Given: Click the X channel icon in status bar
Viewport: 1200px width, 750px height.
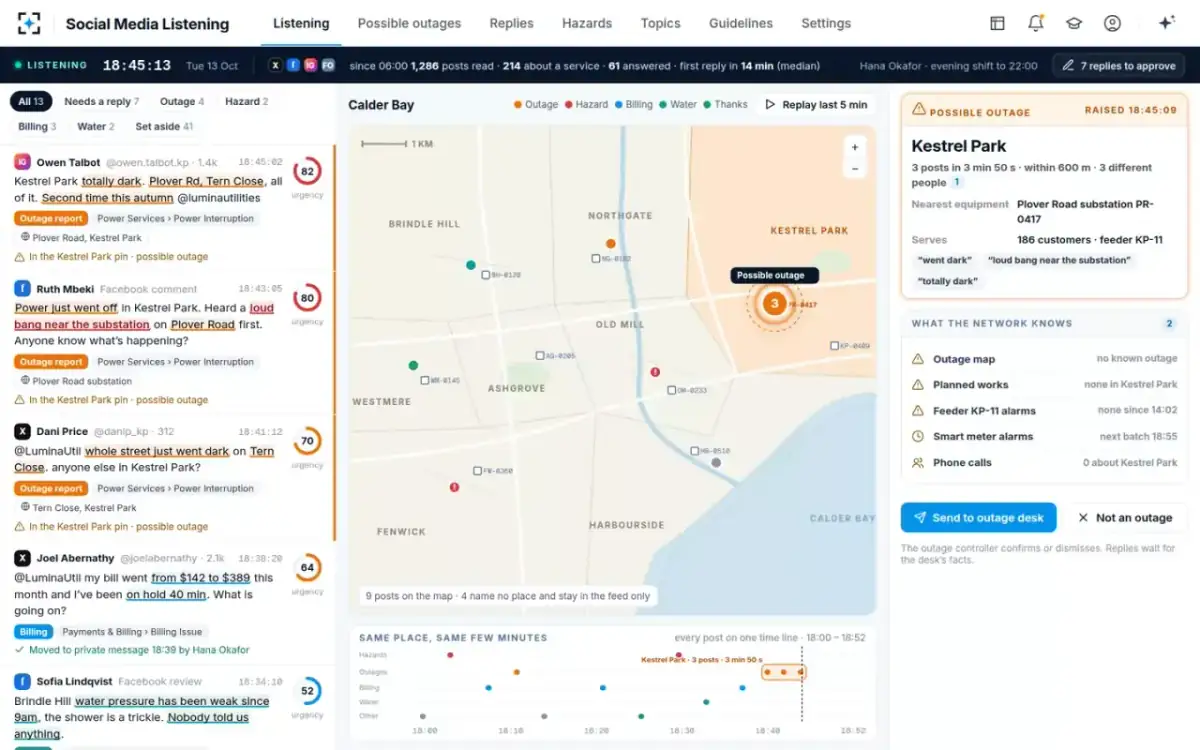Looking at the screenshot, I should [x=275, y=65].
